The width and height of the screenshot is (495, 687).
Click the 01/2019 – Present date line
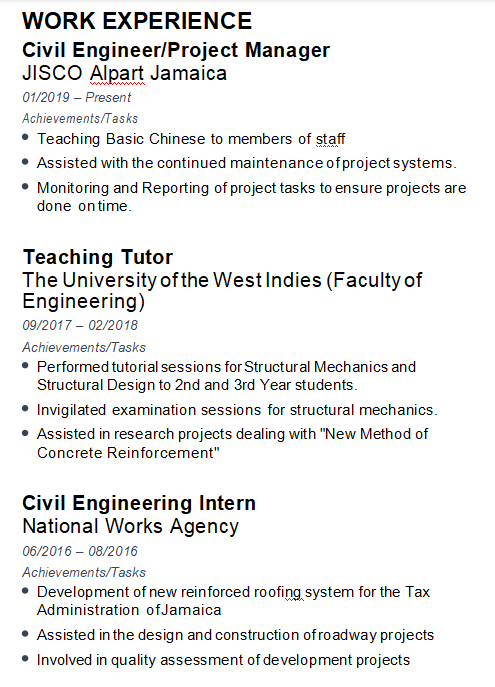[77, 97]
